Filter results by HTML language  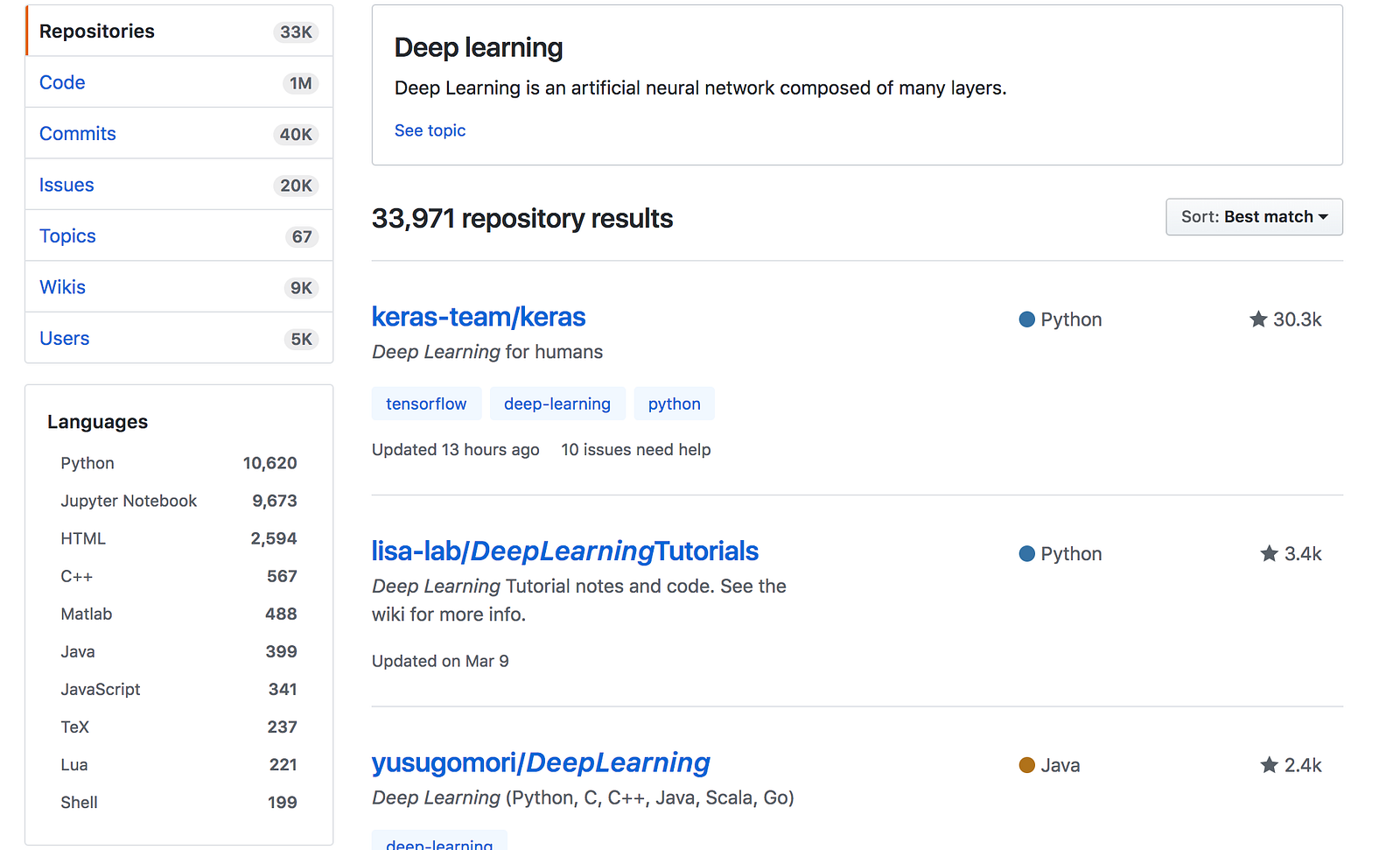[178, 538]
